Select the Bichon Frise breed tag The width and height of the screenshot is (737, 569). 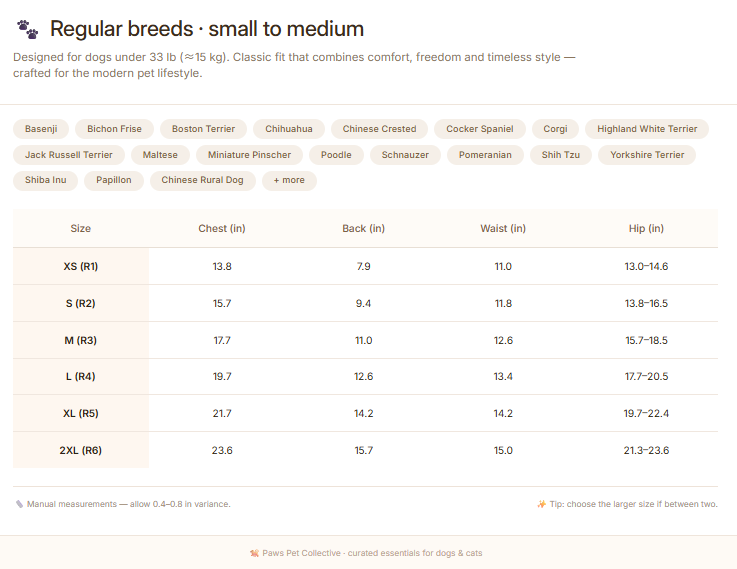[x=114, y=129]
